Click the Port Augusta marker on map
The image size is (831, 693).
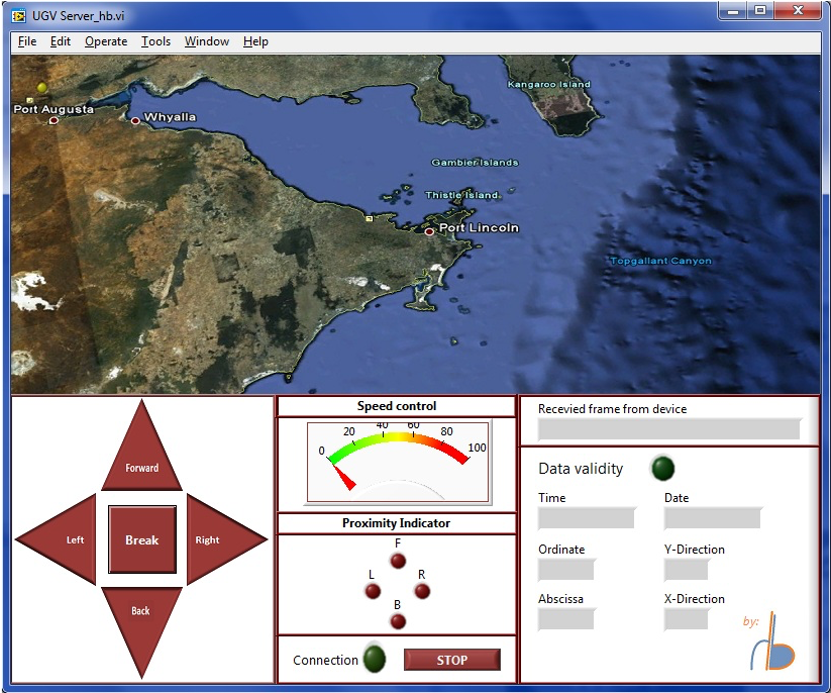click(x=54, y=121)
